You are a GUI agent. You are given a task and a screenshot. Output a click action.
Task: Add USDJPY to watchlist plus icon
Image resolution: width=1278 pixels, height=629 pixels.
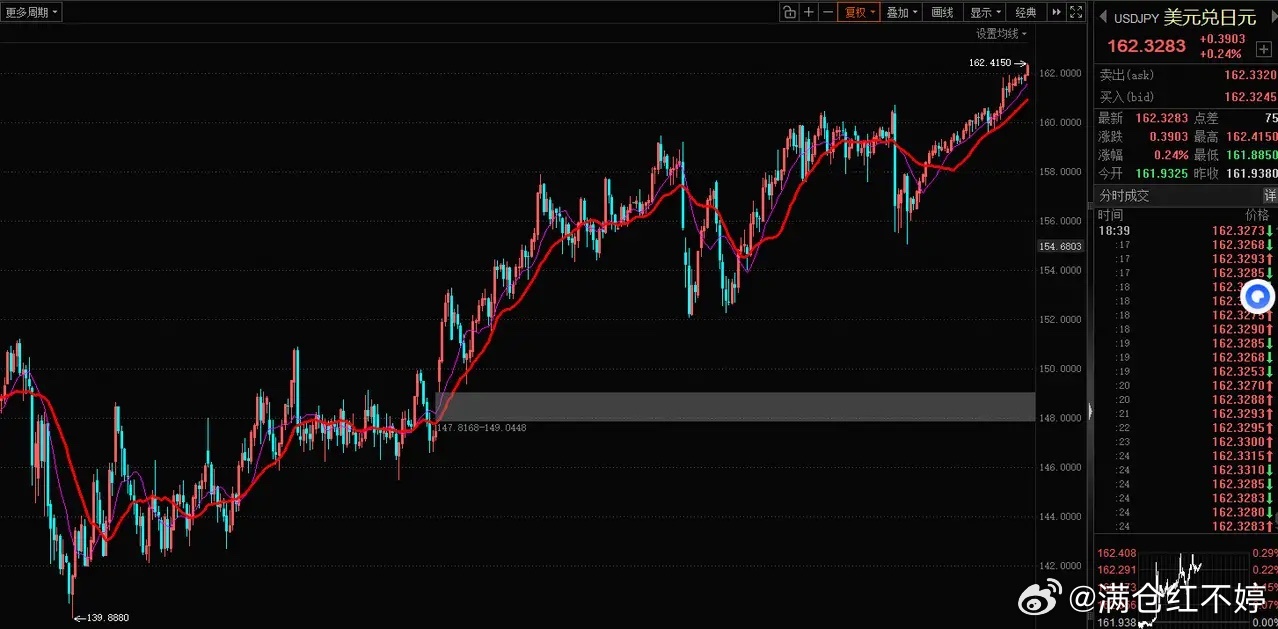click(x=1264, y=48)
